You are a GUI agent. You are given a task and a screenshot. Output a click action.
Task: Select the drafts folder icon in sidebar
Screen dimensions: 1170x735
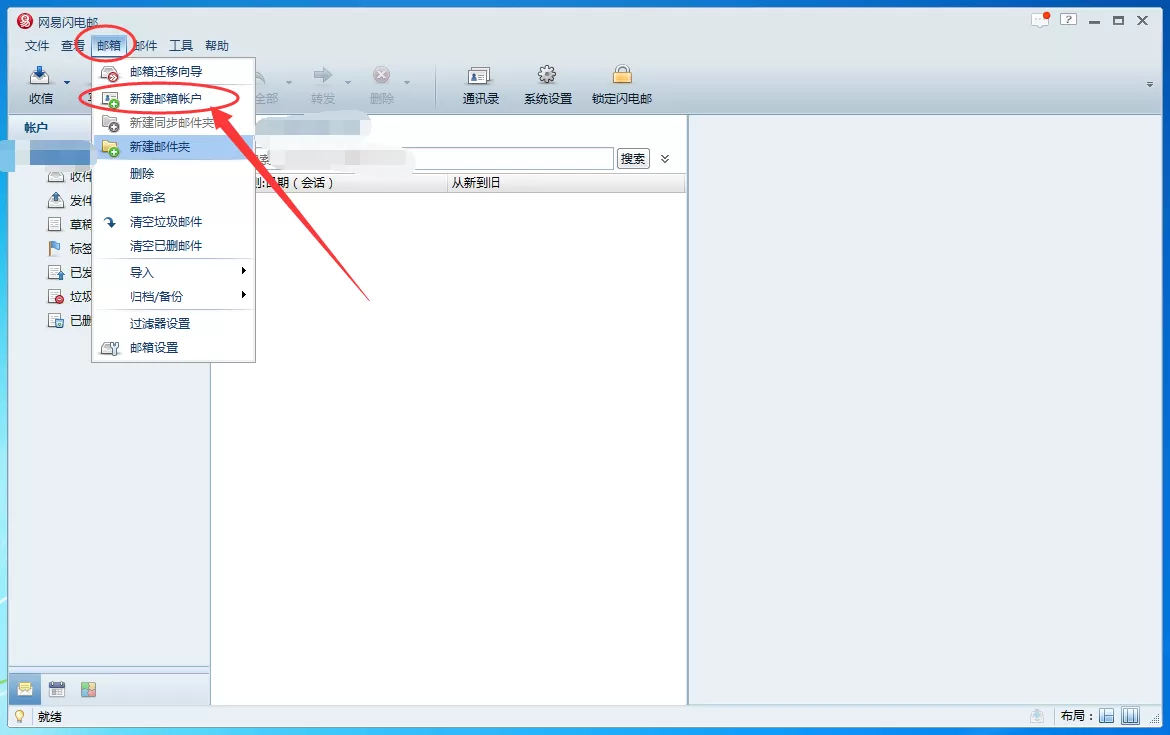coord(55,224)
